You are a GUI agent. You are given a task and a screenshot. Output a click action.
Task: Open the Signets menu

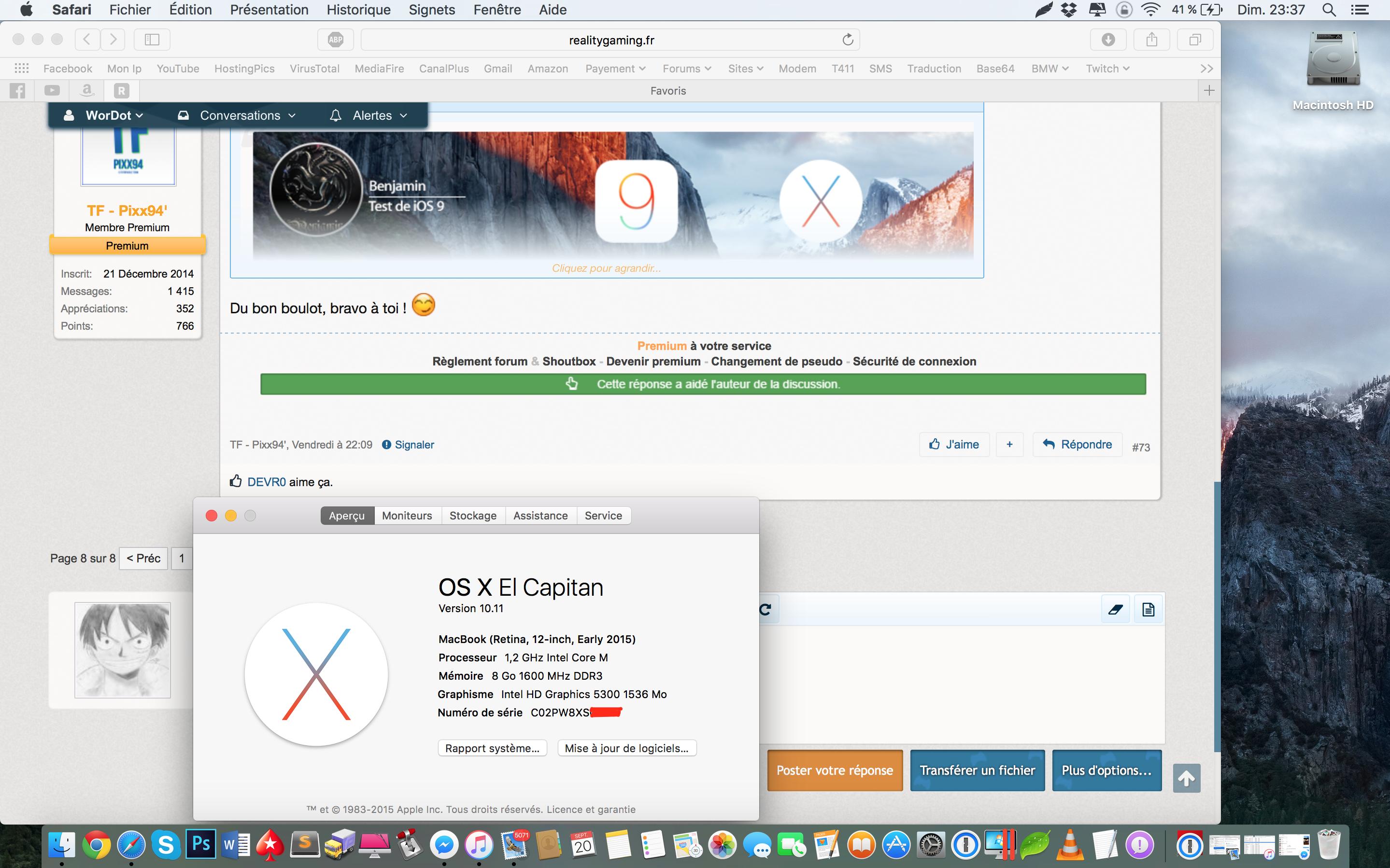(x=432, y=10)
